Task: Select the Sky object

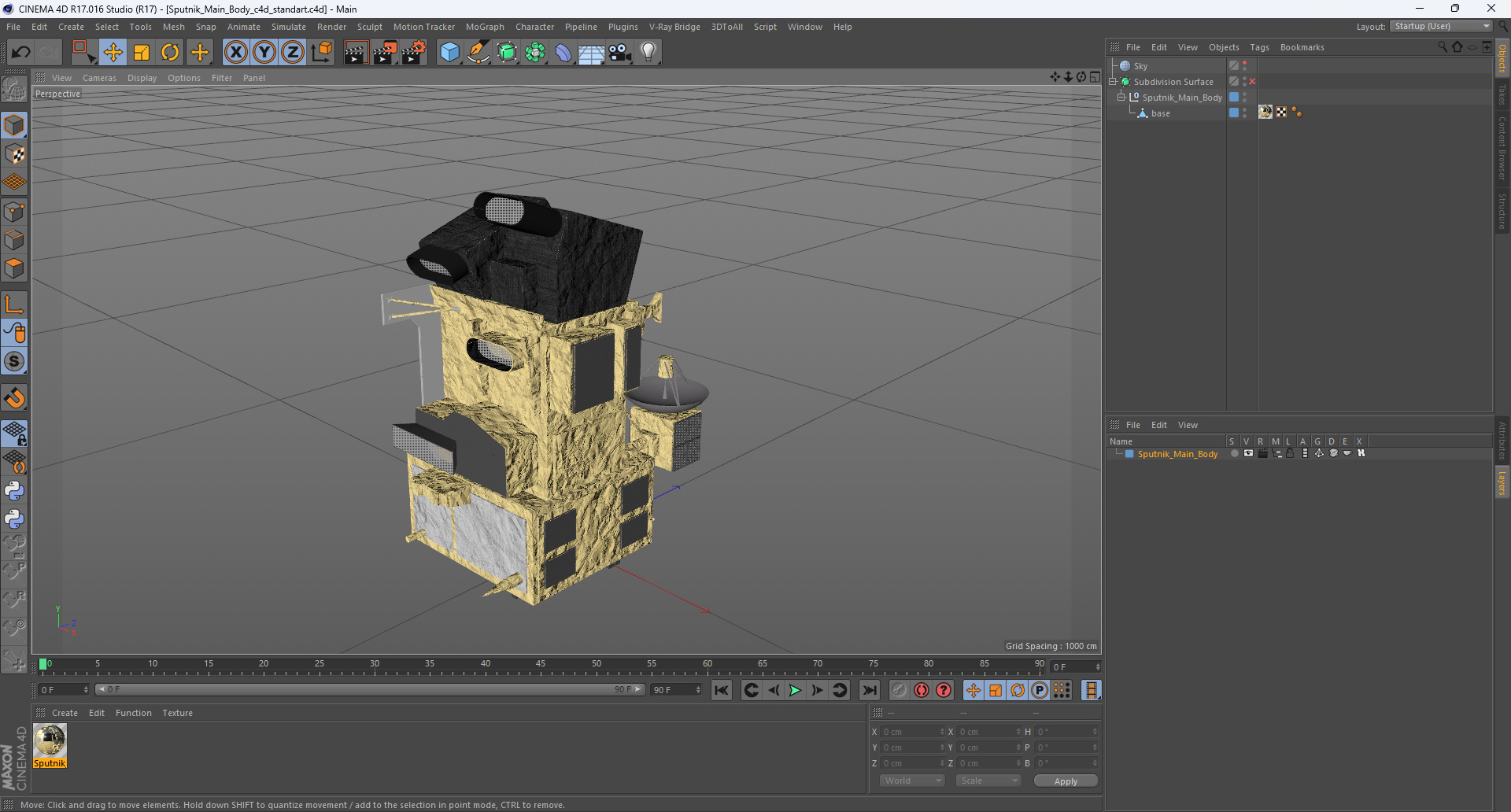Action: click(x=1140, y=66)
